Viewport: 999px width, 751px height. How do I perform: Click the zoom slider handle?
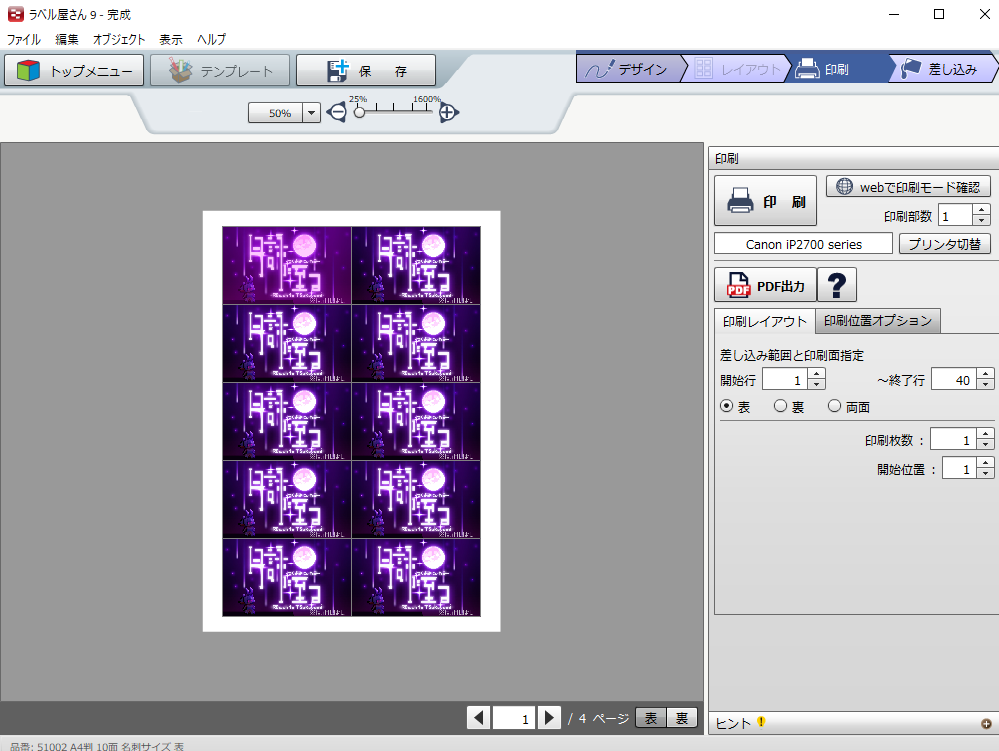pyautogui.click(x=359, y=112)
